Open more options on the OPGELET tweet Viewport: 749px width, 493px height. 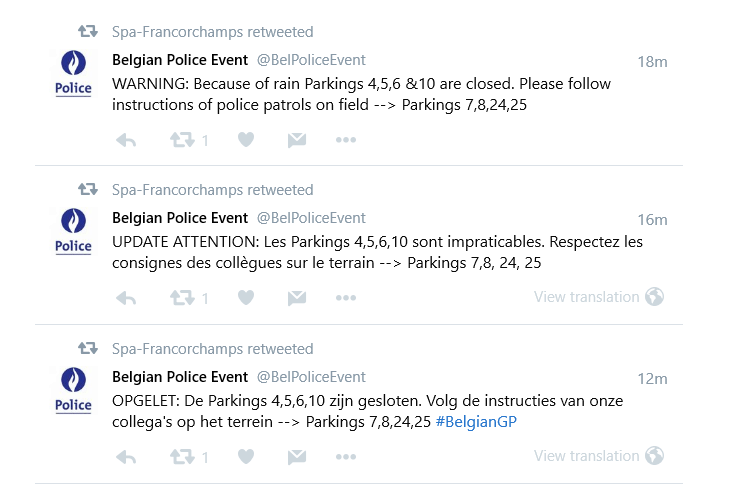click(346, 457)
